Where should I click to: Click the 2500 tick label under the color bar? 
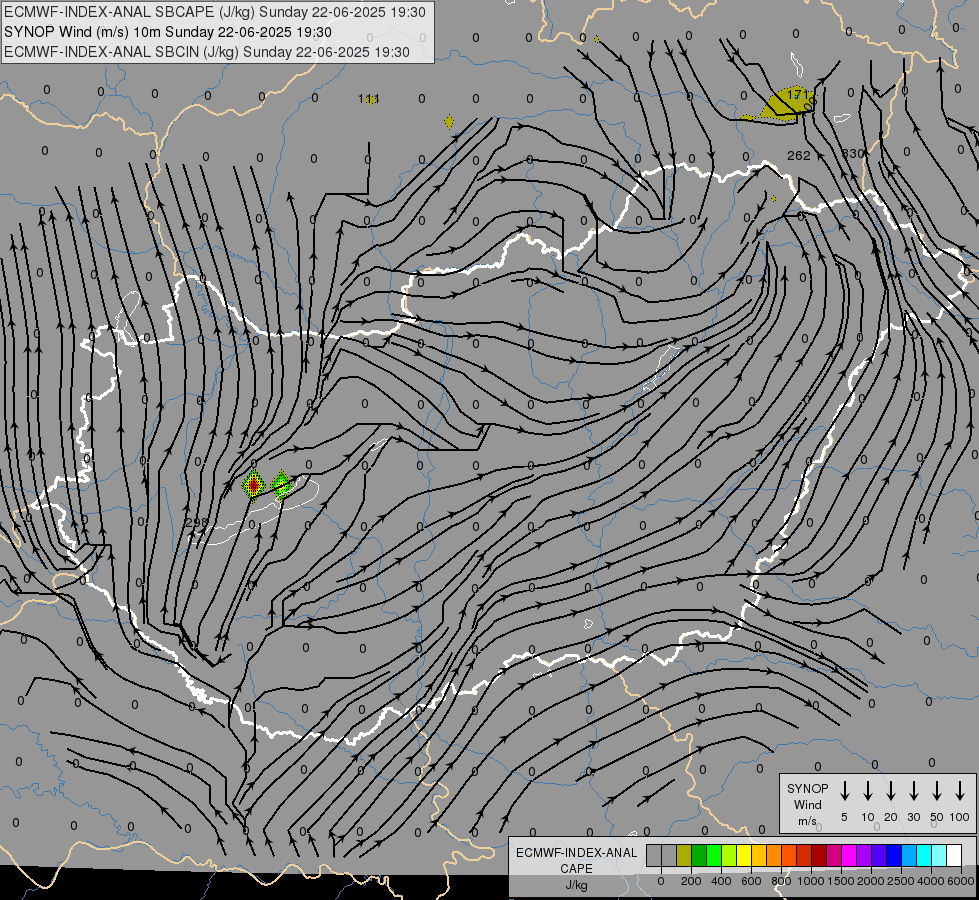point(901,881)
